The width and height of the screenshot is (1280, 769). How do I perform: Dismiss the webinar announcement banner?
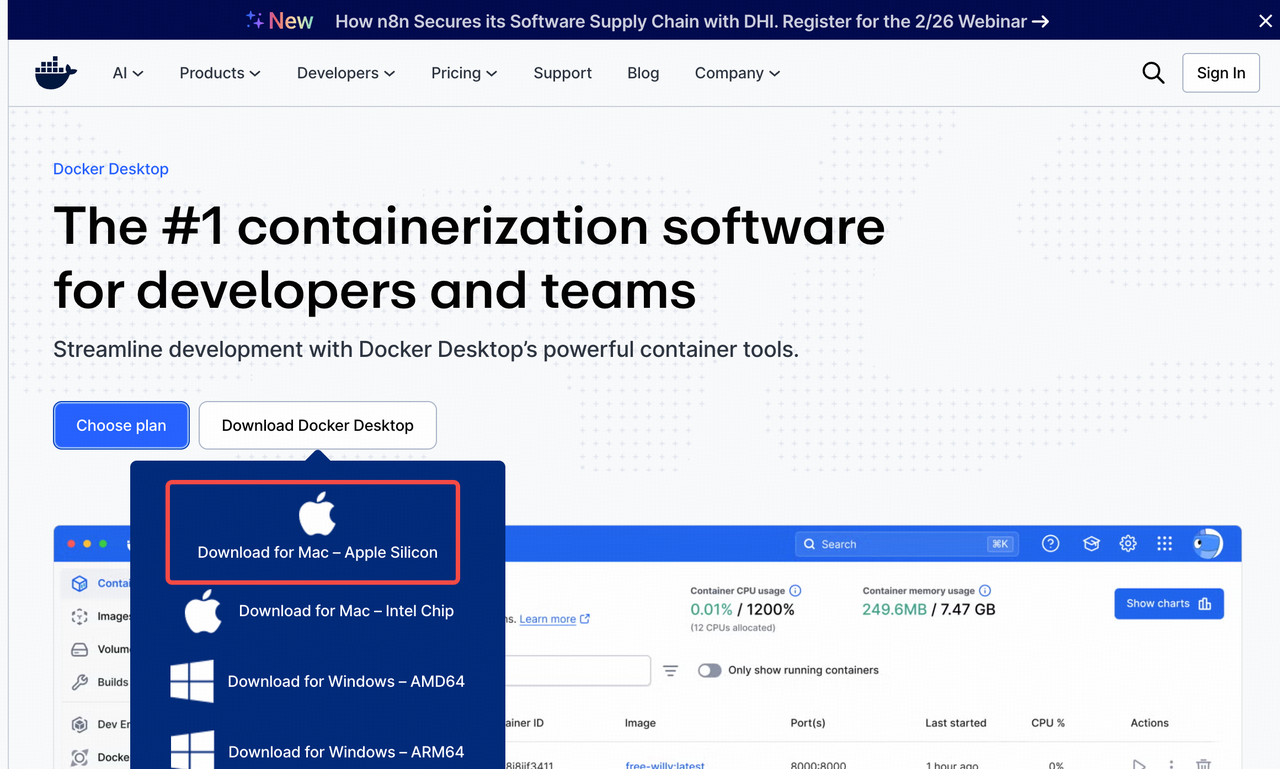point(1265,20)
